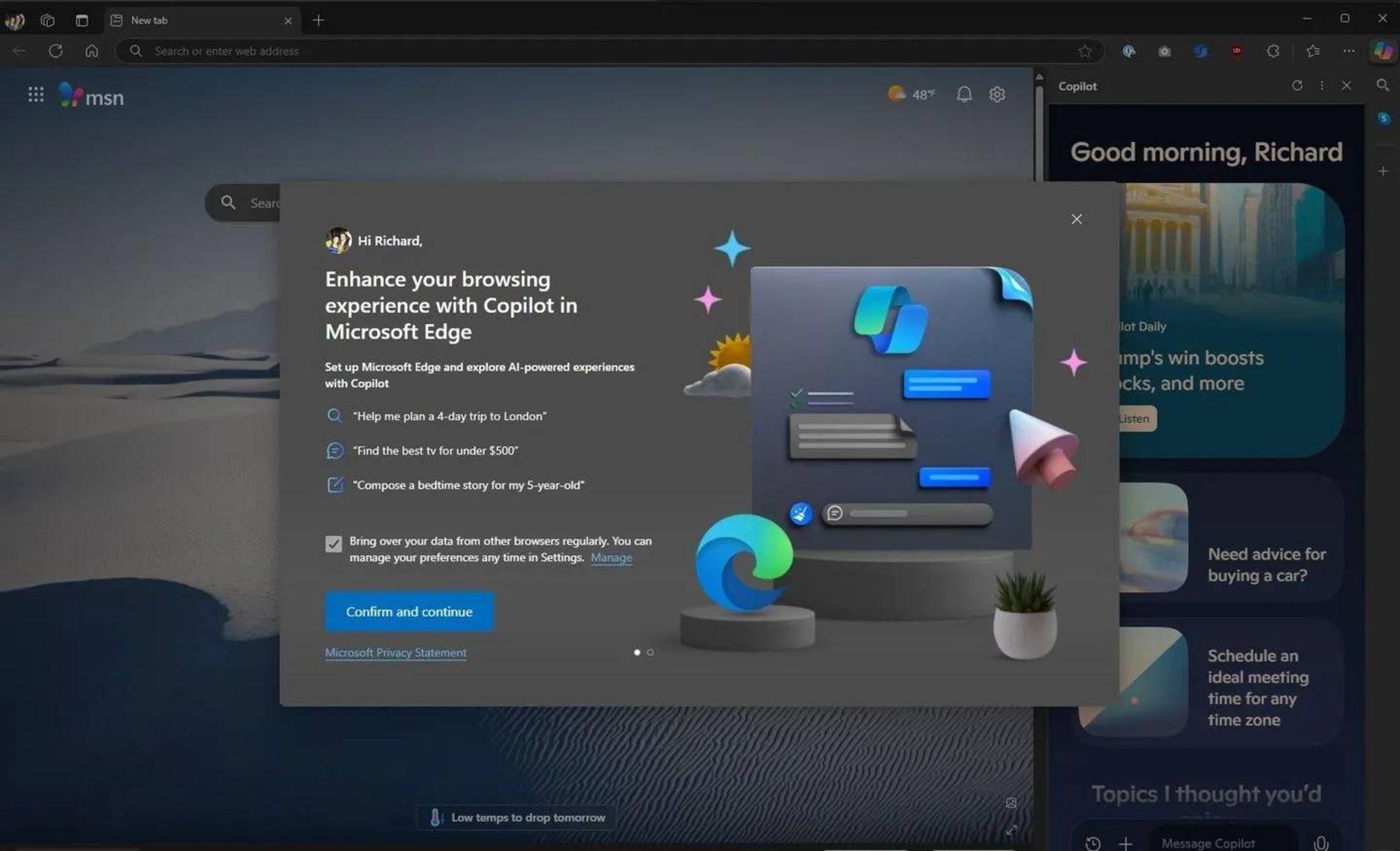Click the browser refresh icon
Image resolution: width=1400 pixels, height=851 pixels.
coord(55,50)
